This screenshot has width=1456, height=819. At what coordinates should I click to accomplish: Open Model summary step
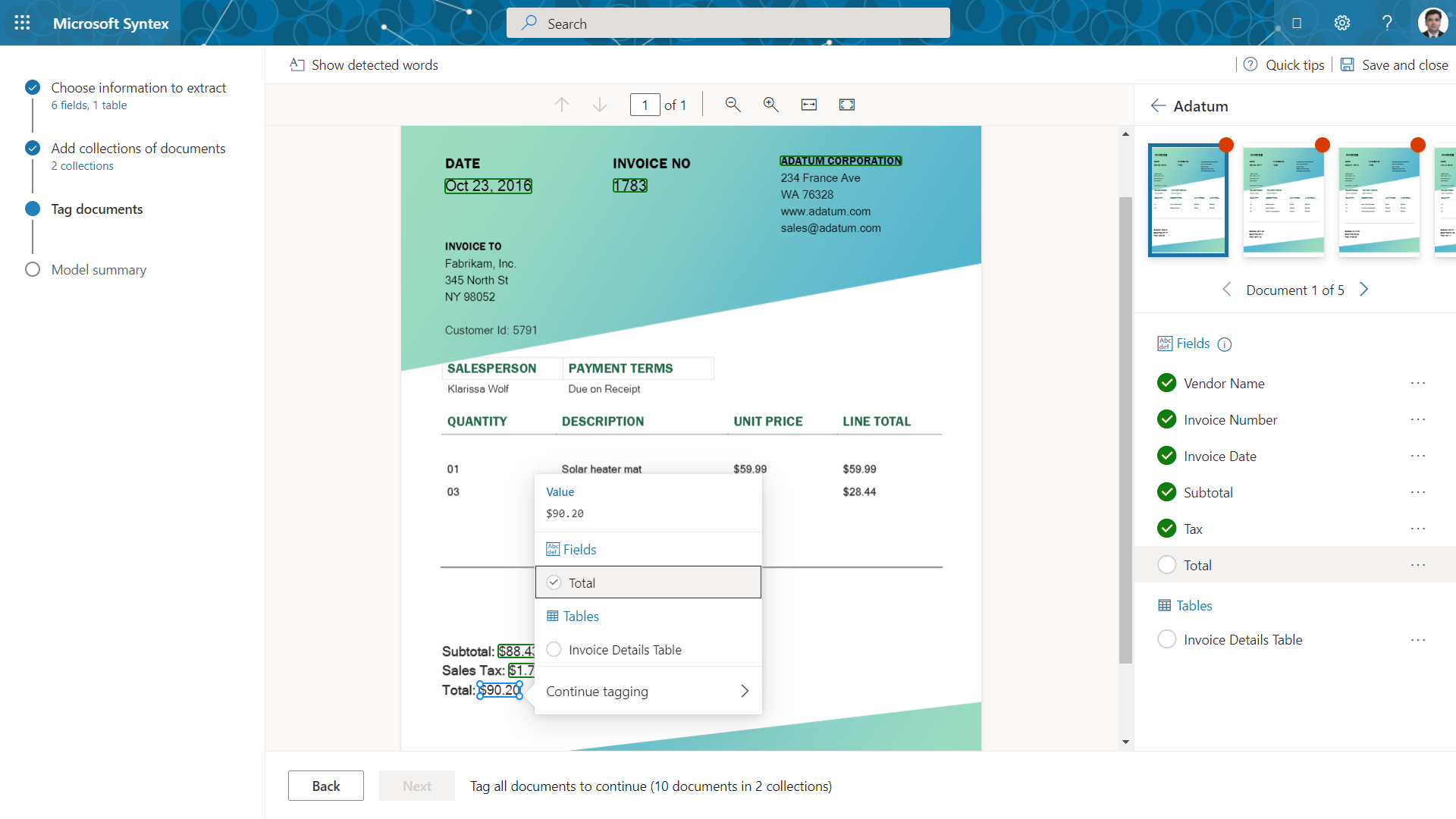click(99, 270)
